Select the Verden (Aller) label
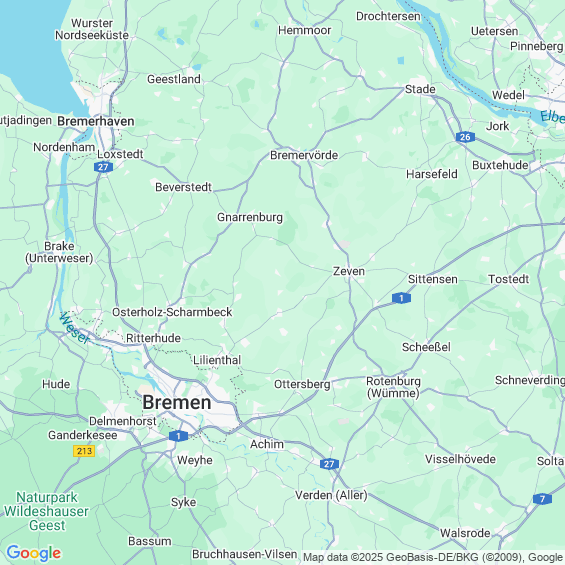Image resolution: width=565 pixels, height=565 pixels. (x=331, y=495)
